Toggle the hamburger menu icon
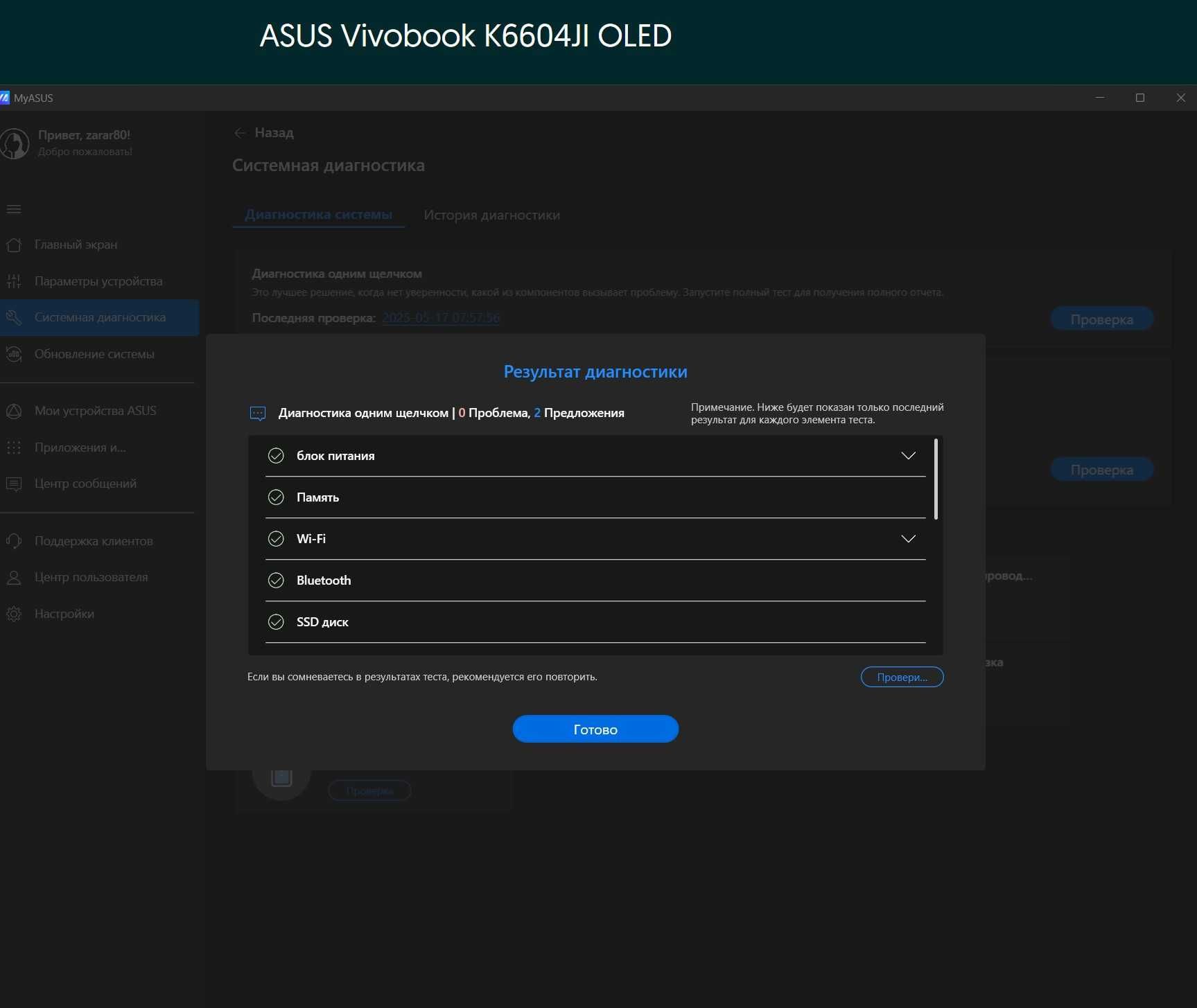This screenshot has width=1197, height=1008. pyautogui.click(x=14, y=209)
